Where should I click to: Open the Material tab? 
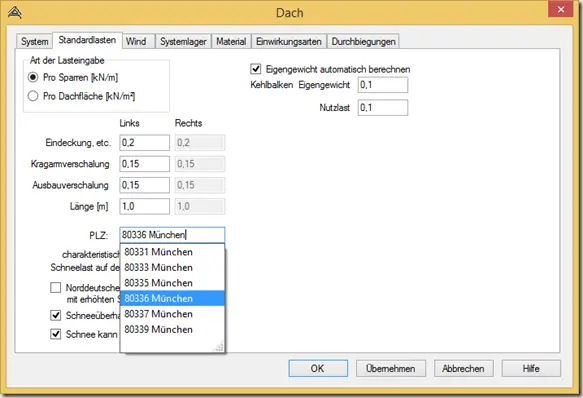(x=231, y=41)
